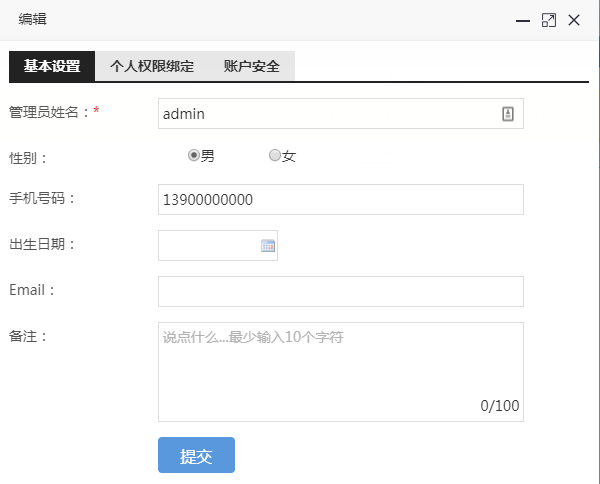600x484 pixels.
Task: Click the 出生日期 date input
Action: click(218, 245)
